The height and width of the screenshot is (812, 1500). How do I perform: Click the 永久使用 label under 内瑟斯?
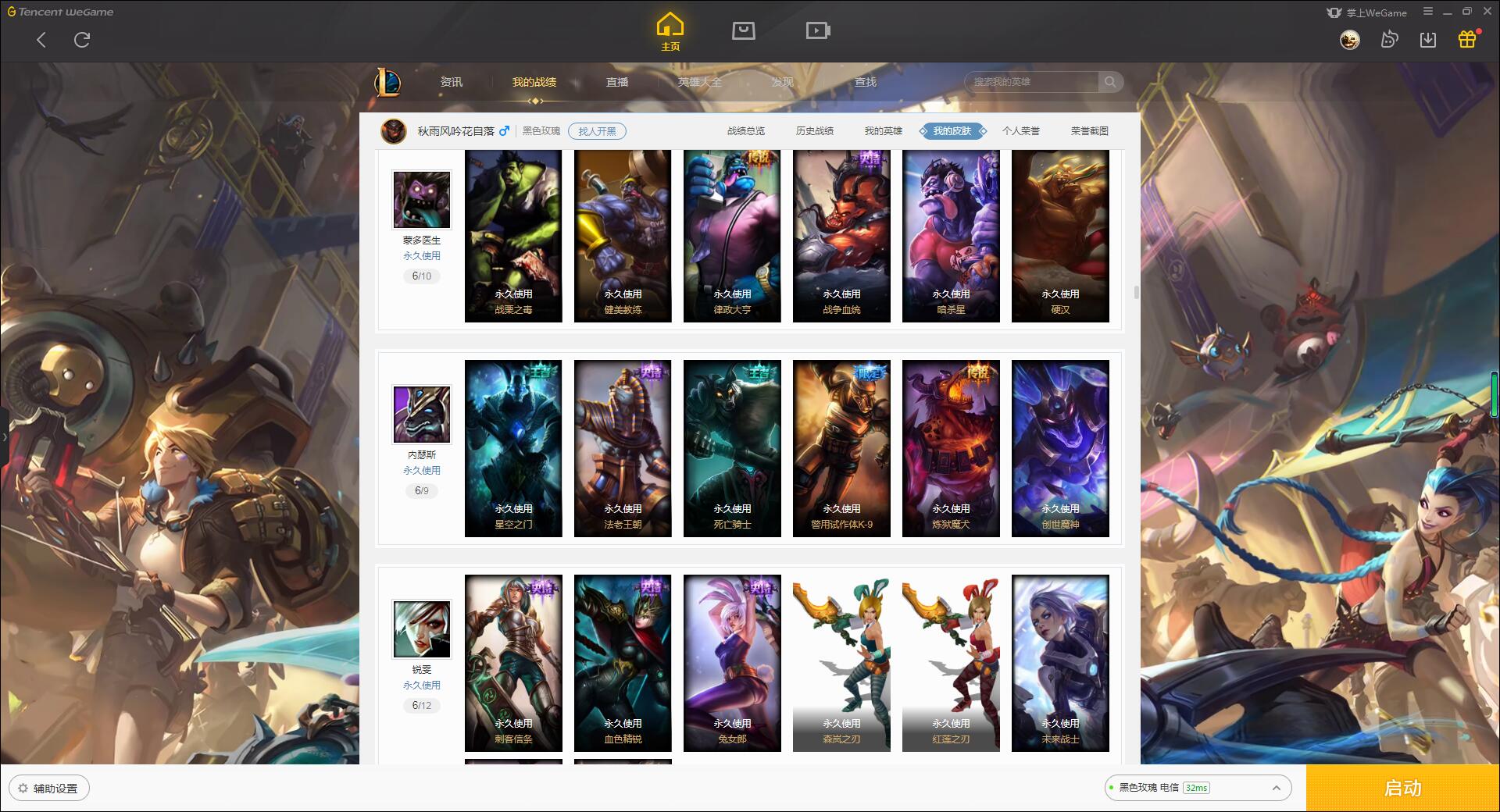(x=421, y=471)
